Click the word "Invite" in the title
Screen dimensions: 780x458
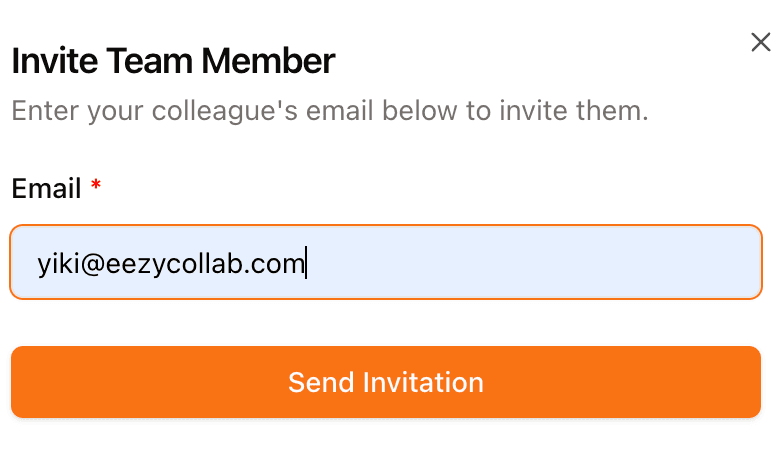coord(54,62)
